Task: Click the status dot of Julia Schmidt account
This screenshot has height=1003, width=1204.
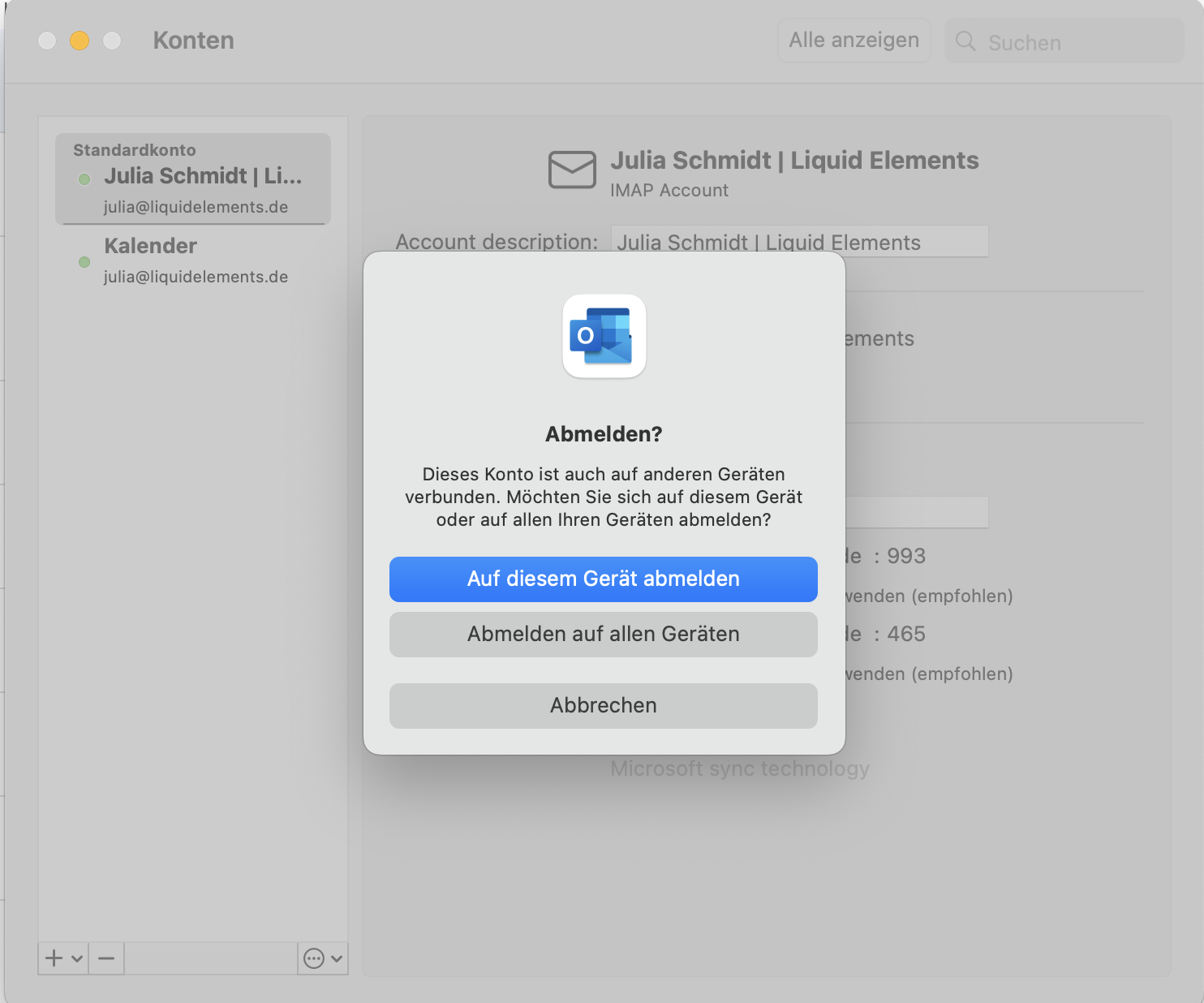Action: pyautogui.click(x=84, y=179)
